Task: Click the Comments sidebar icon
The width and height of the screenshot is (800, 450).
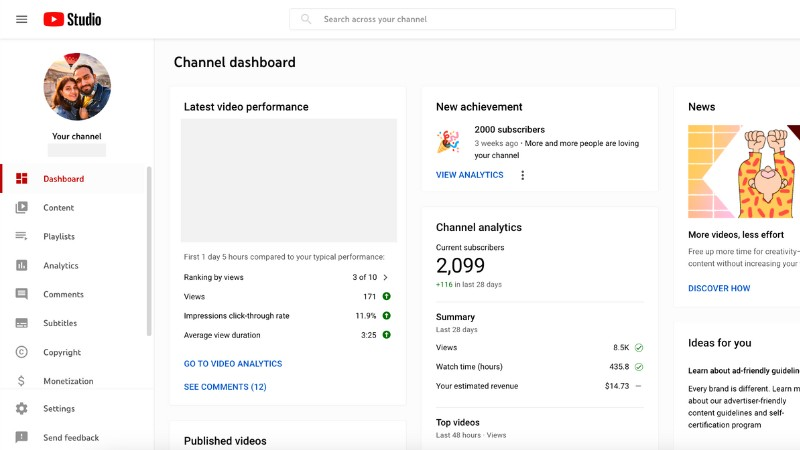Action: 21,295
